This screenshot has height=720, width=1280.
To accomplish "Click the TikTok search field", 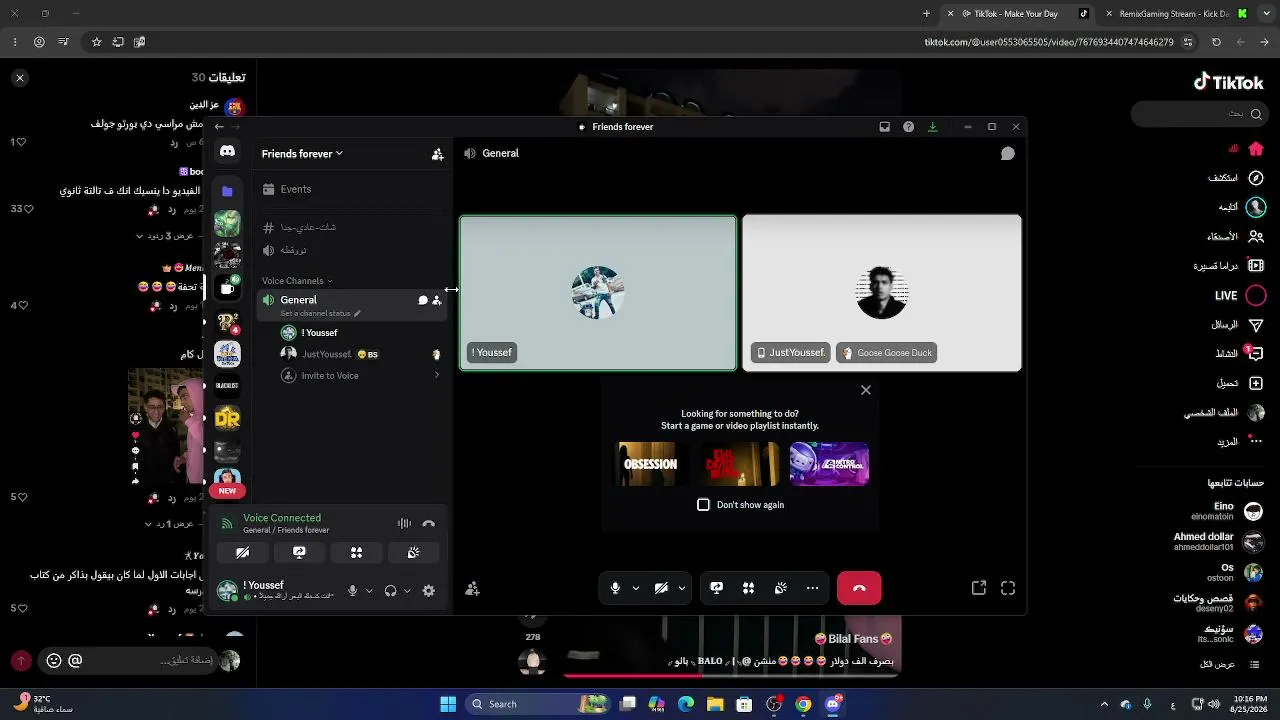I will (1201, 114).
